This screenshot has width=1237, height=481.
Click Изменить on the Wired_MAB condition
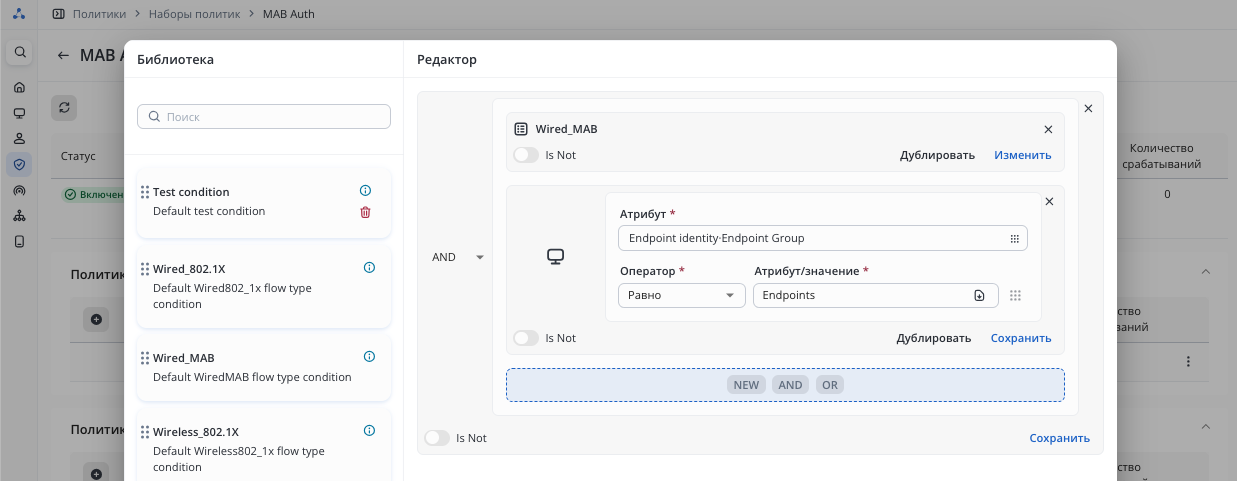(x=1022, y=155)
